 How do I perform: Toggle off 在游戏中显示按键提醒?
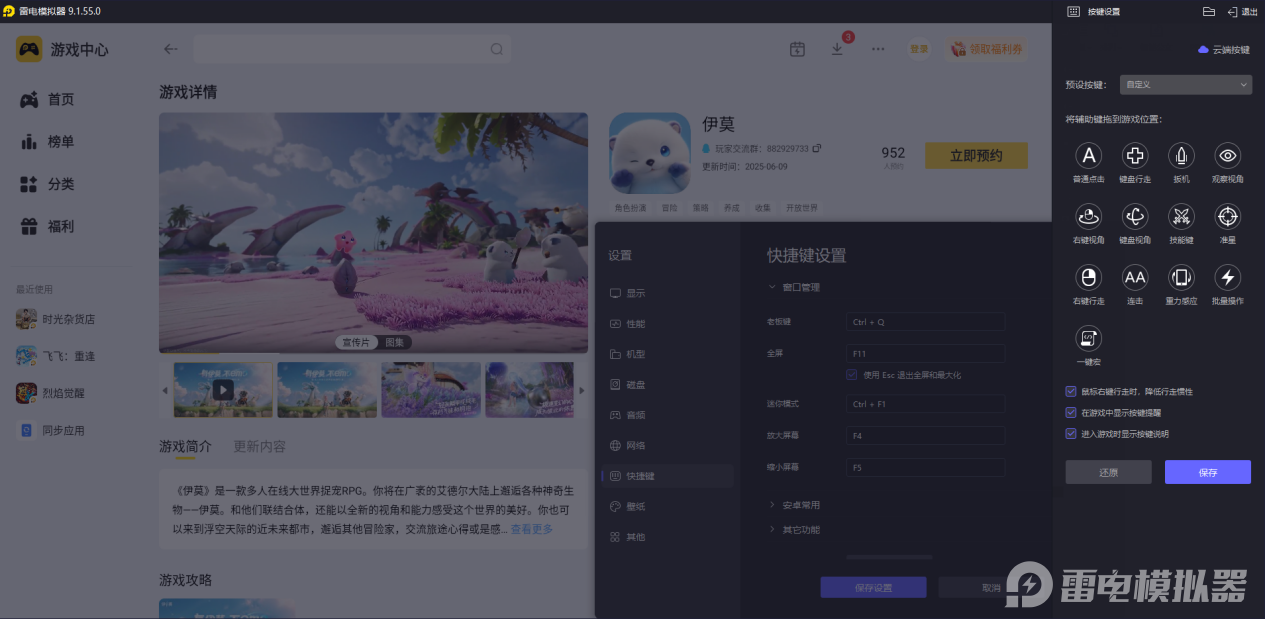(1070, 413)
